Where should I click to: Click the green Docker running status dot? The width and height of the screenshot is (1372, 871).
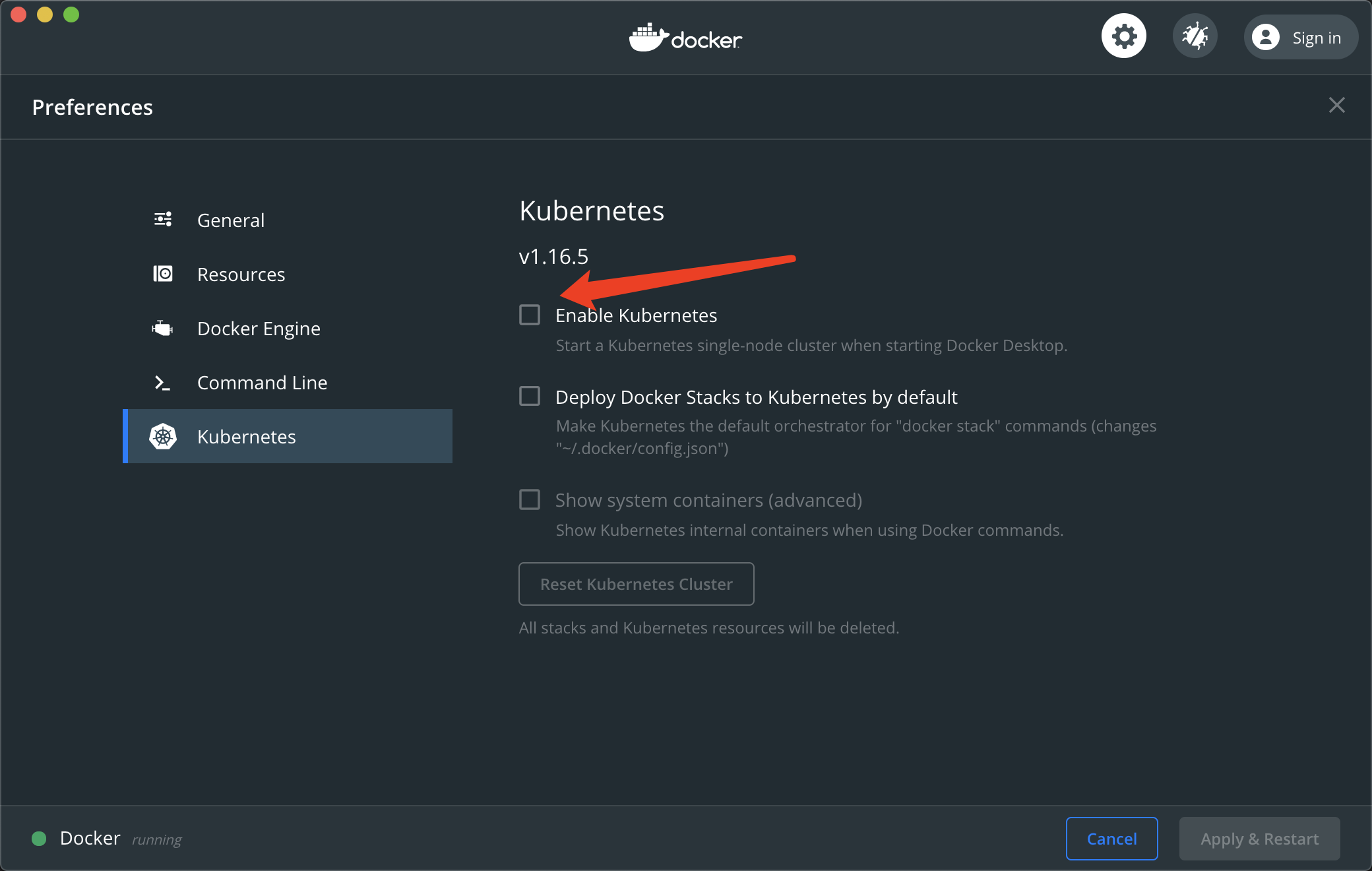[39, 839]
